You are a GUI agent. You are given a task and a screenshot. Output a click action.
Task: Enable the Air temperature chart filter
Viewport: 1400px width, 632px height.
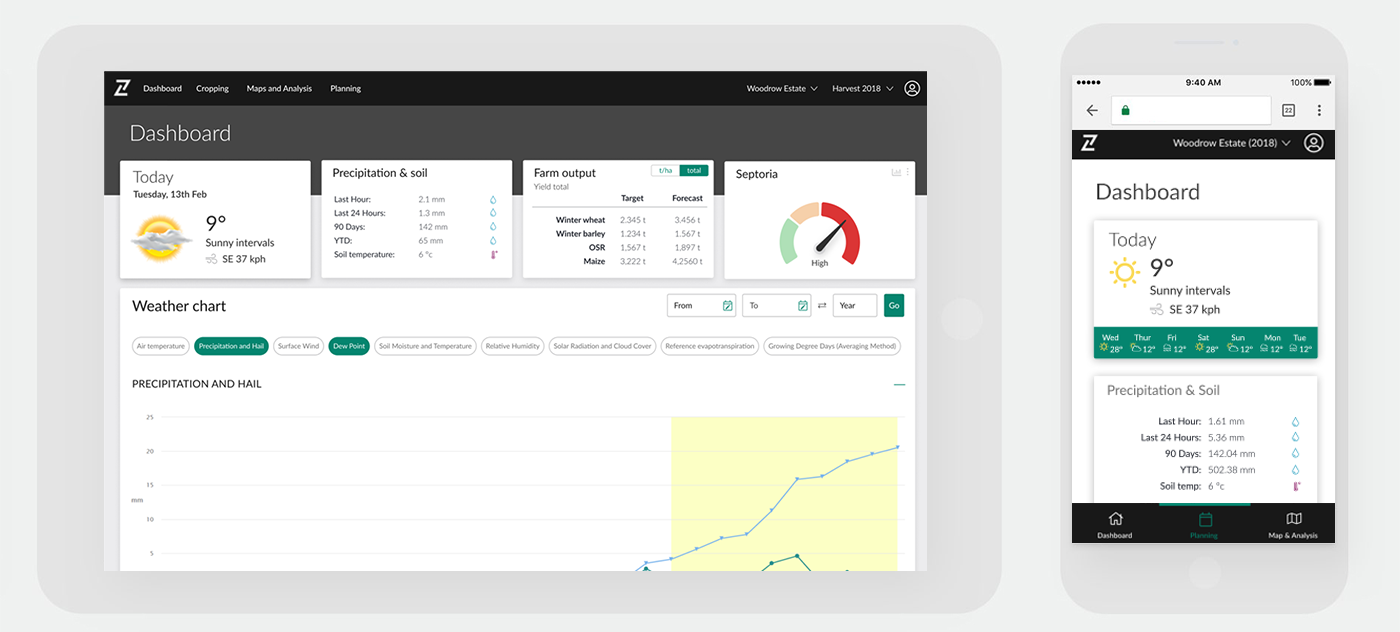(x=161, y=346)
